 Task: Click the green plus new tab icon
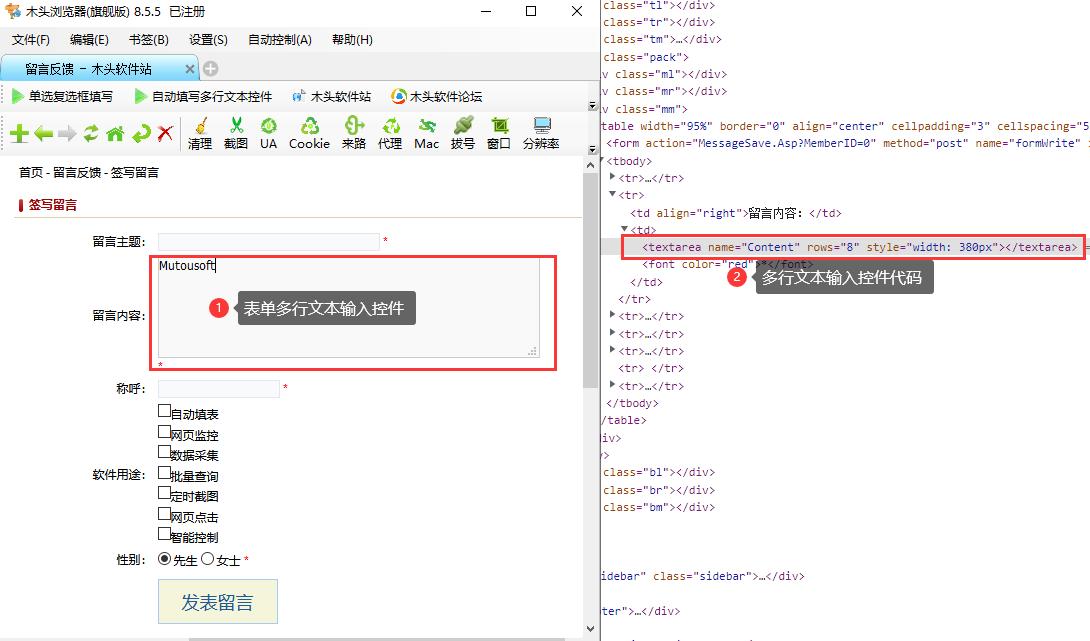click(x=19, y=134)
